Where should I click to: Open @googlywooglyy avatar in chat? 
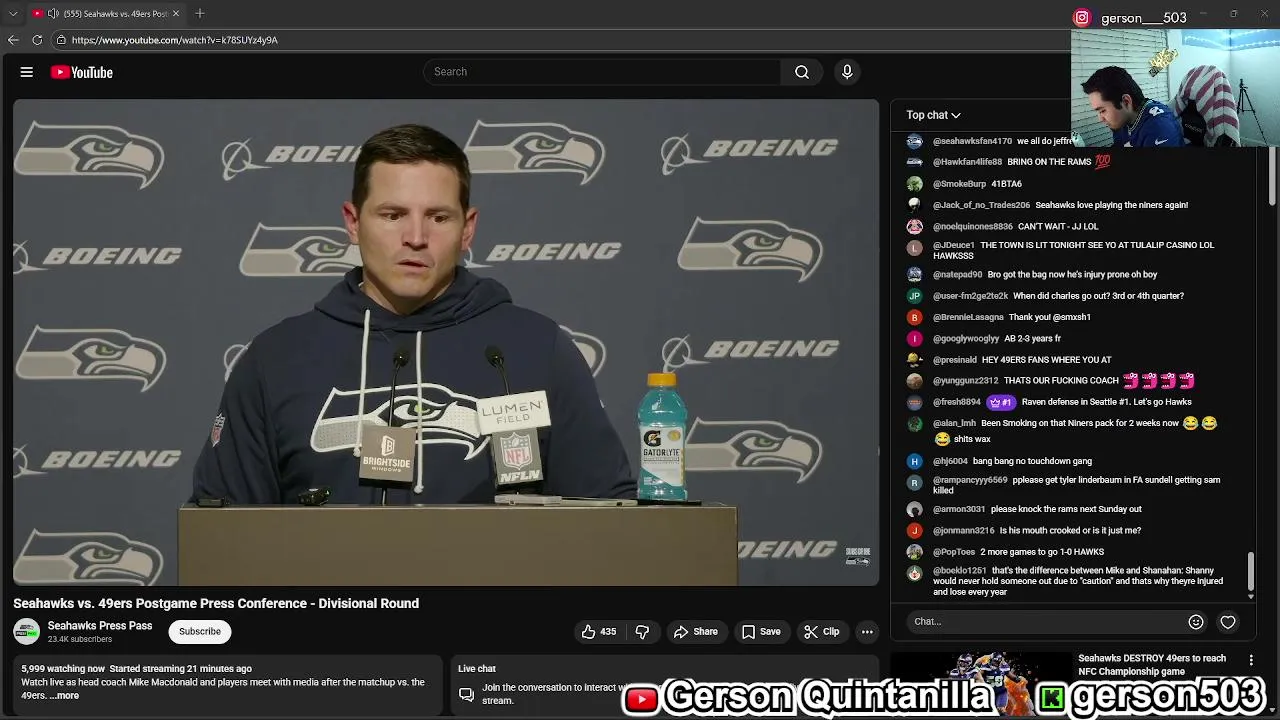click(914, 339)
